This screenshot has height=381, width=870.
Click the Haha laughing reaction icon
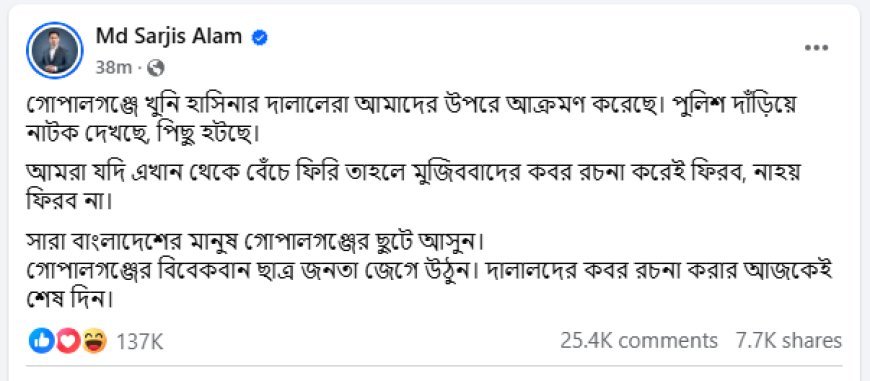coord(95,341)
